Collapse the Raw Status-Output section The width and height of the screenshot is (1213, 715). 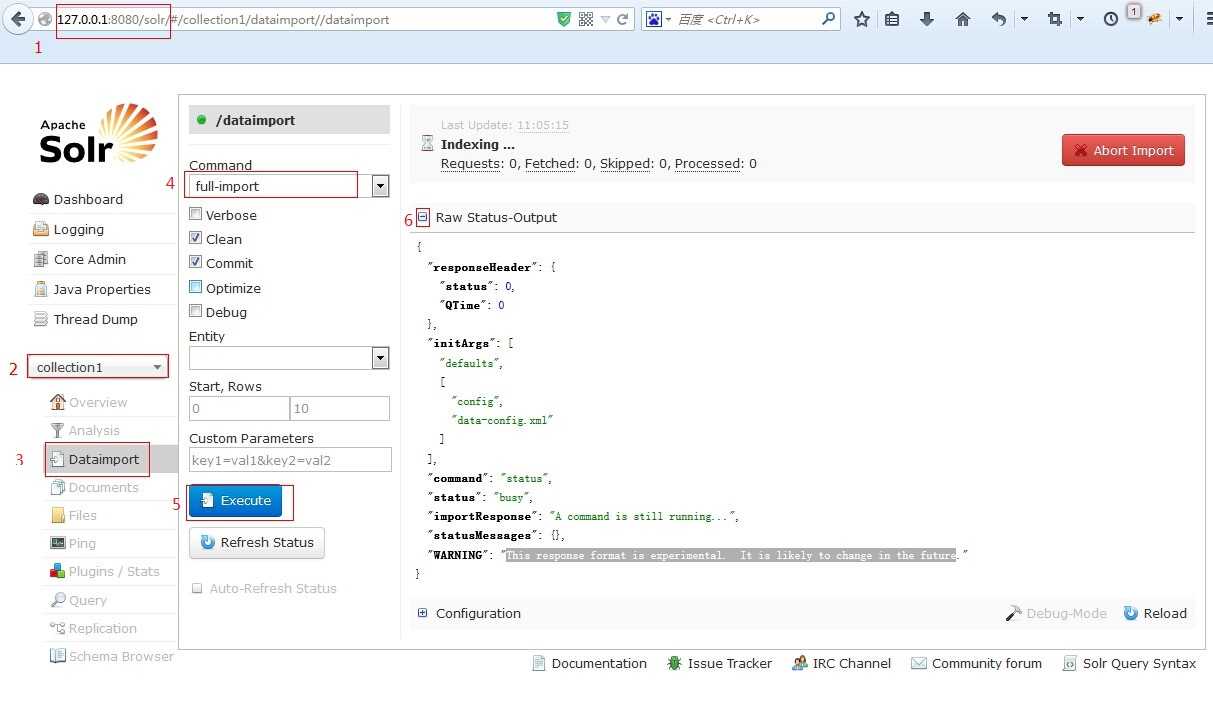tap(423, 217)
